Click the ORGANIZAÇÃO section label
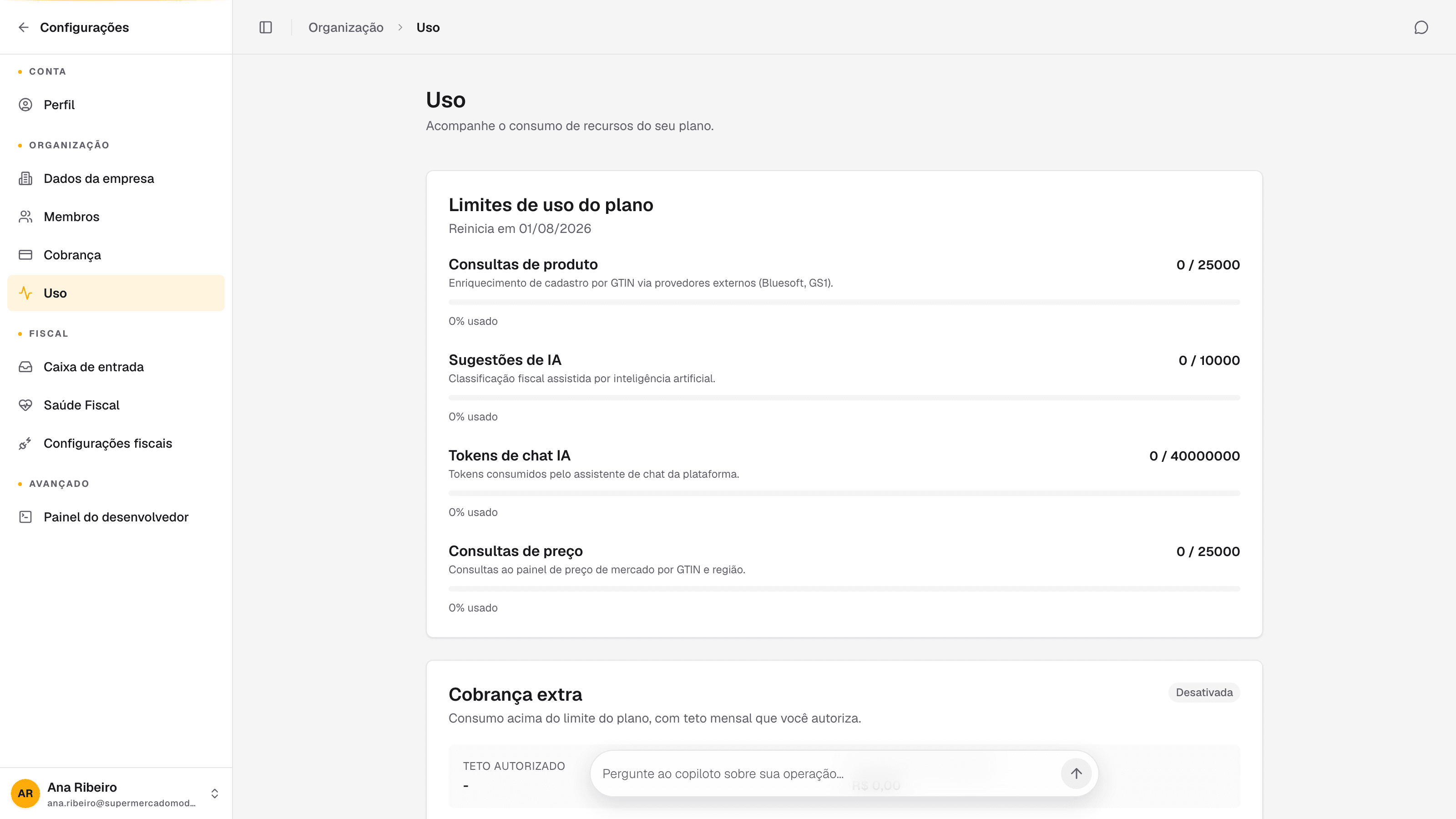The width and height of the screenshot is (1456, 819). pos(69,145)
